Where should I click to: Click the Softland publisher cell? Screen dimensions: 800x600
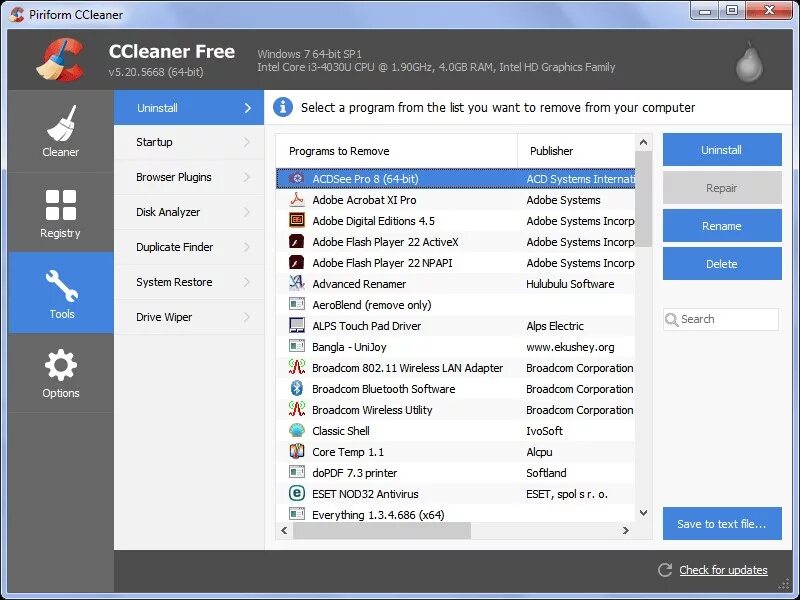click(546, 472)
